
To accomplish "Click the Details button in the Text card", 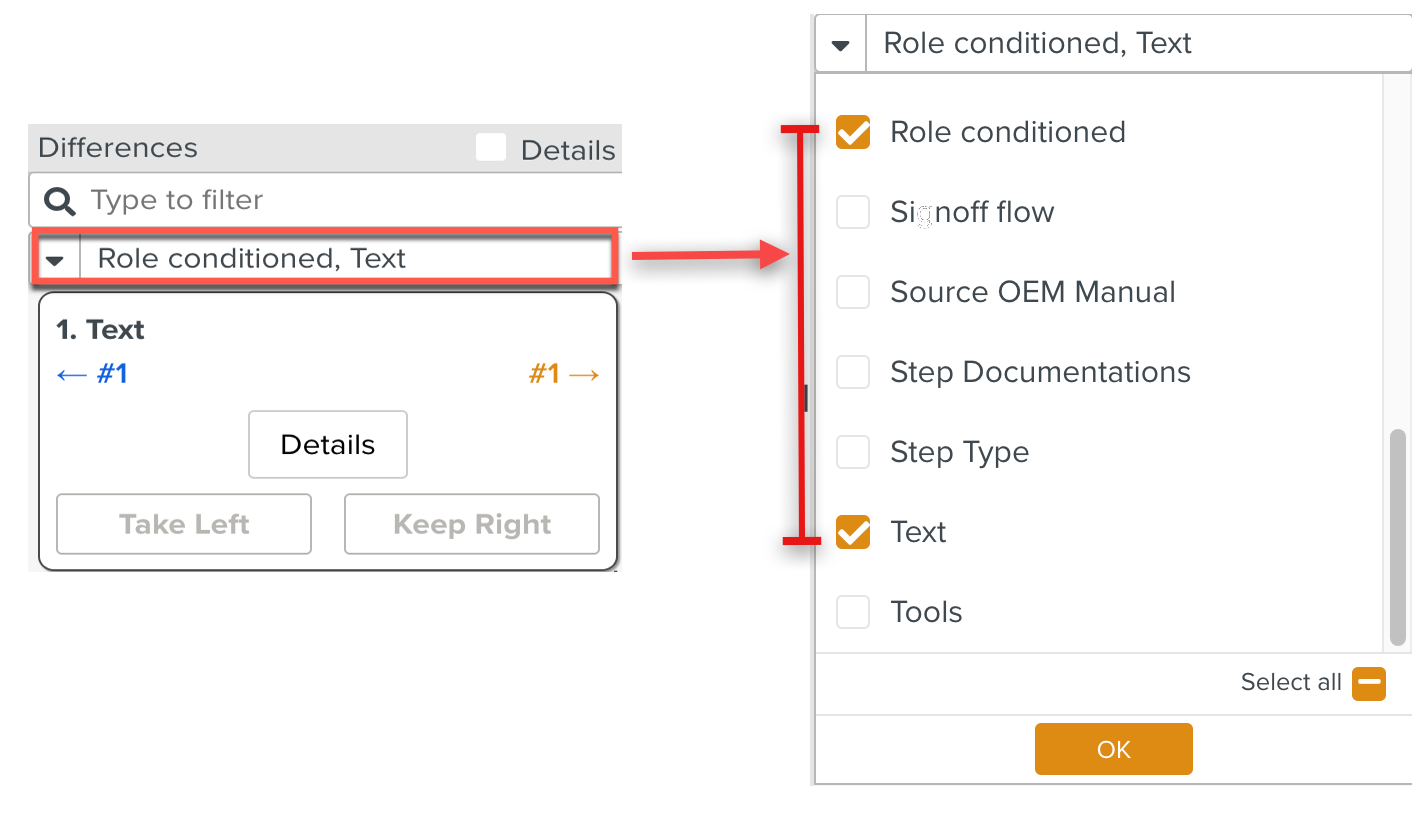I will (x=327, y=445).
